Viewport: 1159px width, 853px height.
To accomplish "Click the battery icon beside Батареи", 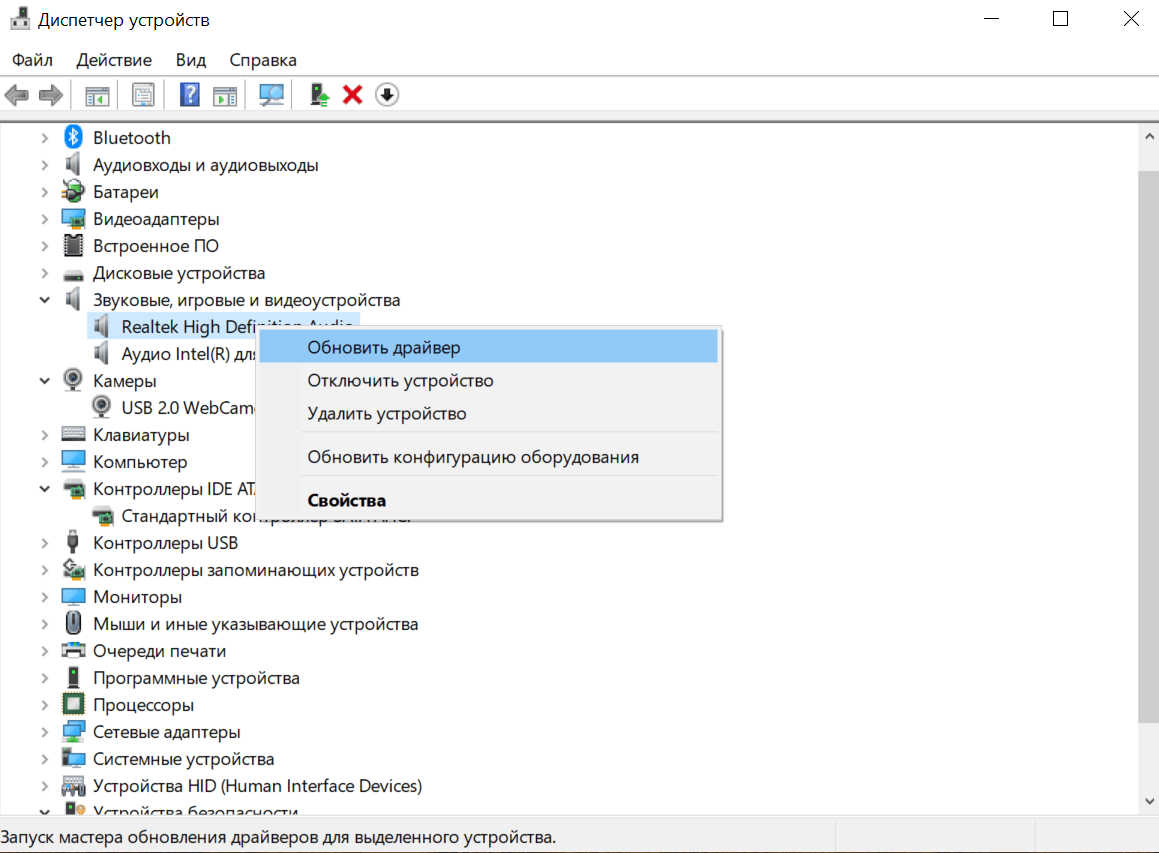I will [x=73, y=191].
